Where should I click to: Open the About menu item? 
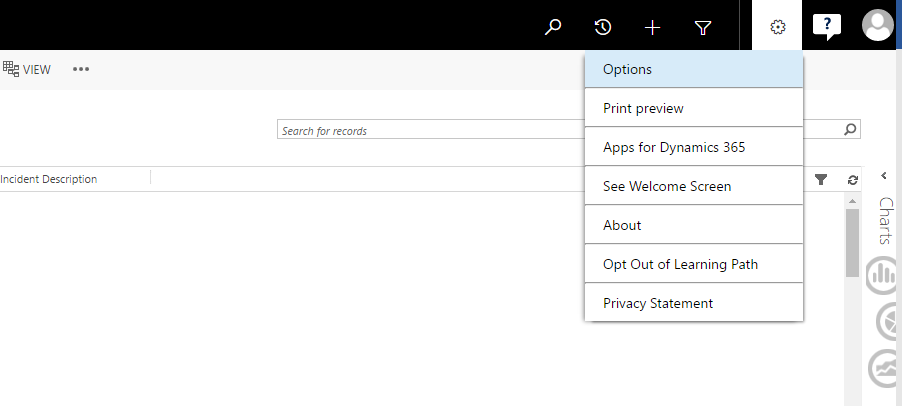point(694,225)
